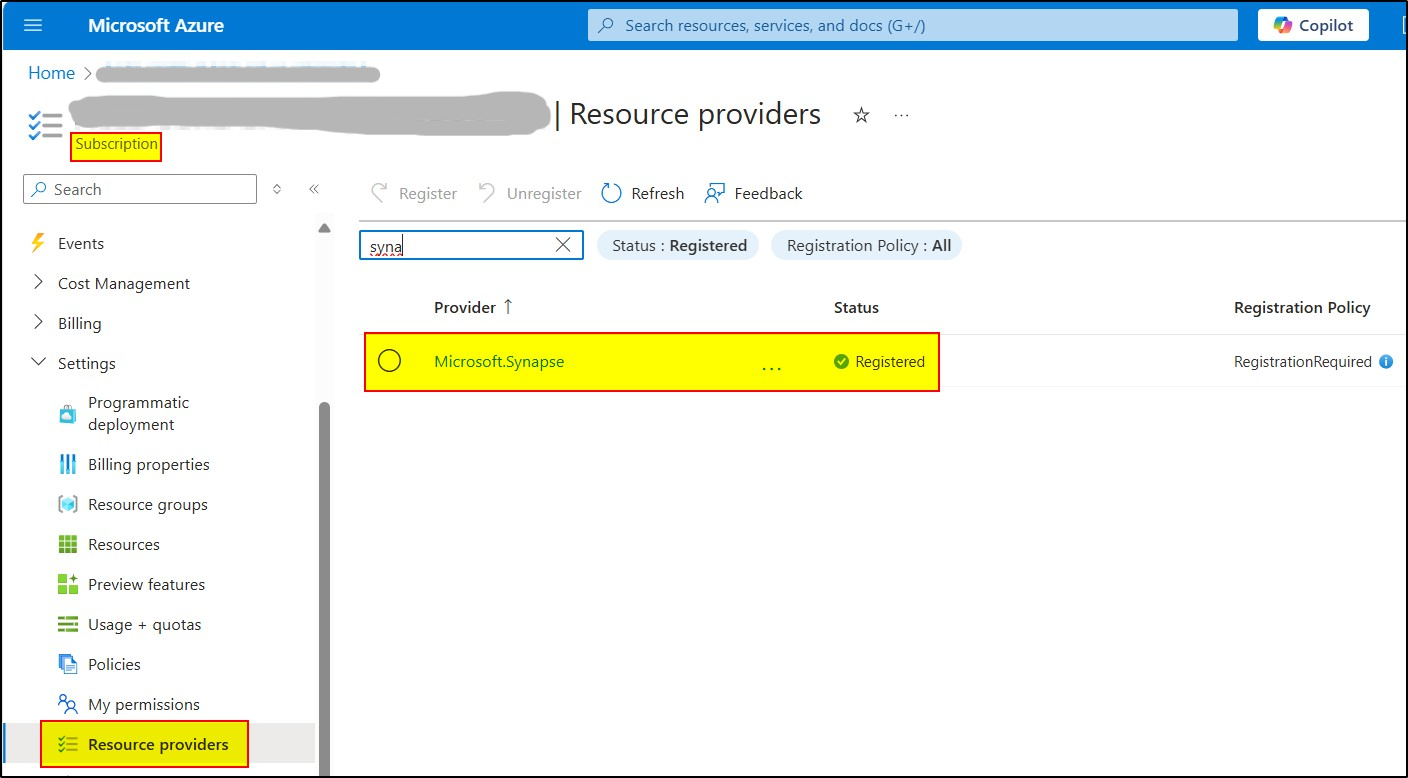Open the Registration Policy : All filter
The image size is (1408, 778).
point(866,245)
